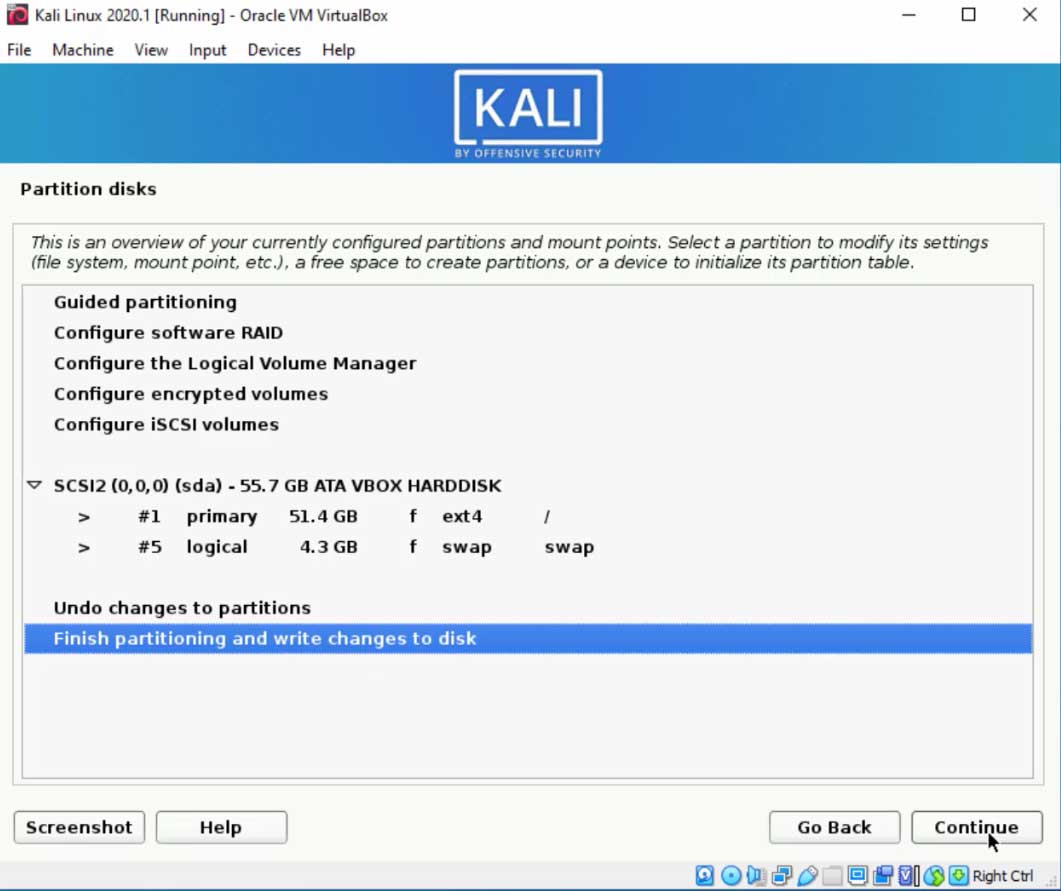Image resolution: width=1061 pixels, height=891 pixels.
Task: Open the Help menu in menu bar
Action: click(338, 50)
